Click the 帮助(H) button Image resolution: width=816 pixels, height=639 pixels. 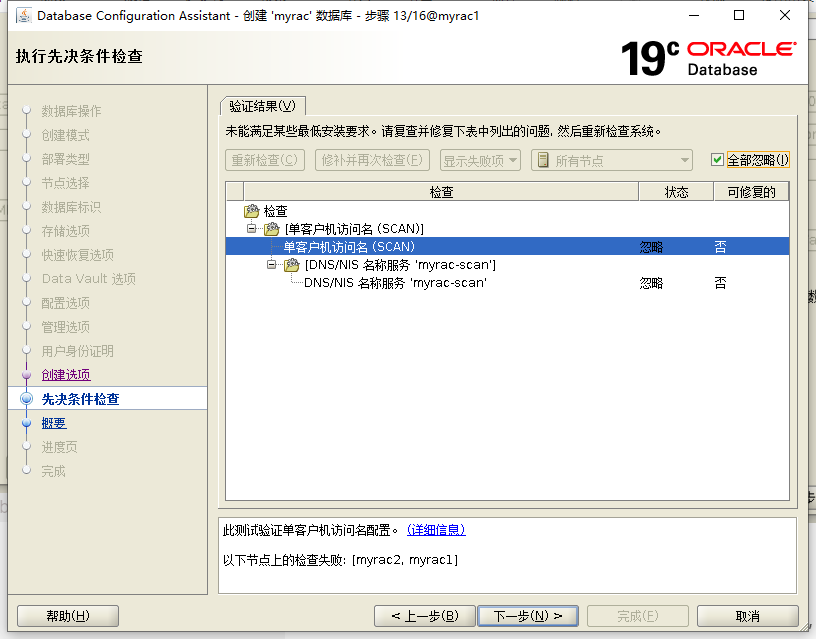68,616
